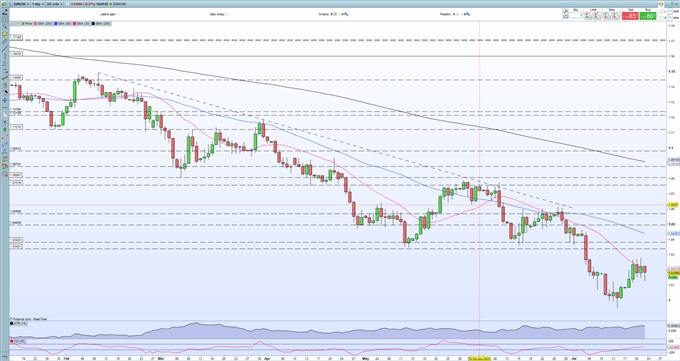Click the red dot icon at toolbar bottom

tap(5, 175)
